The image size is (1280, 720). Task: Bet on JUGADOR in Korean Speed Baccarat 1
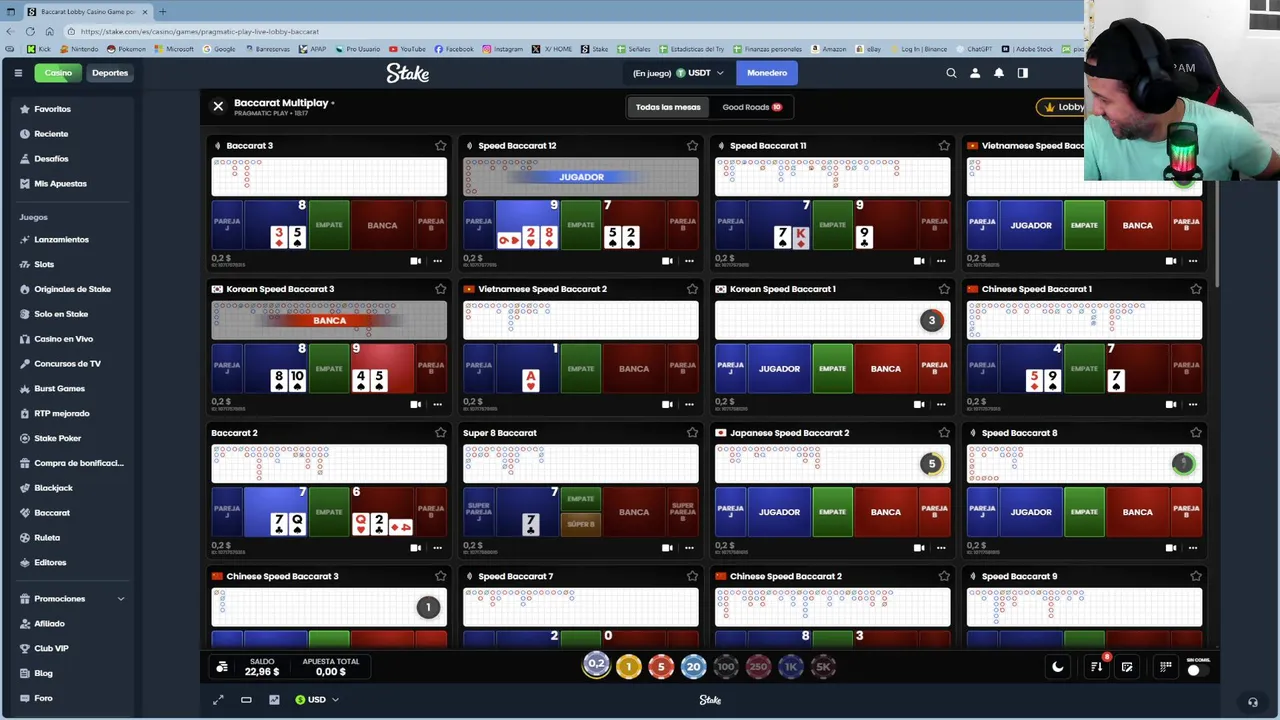pyautogui.click(x=779, y=369)
